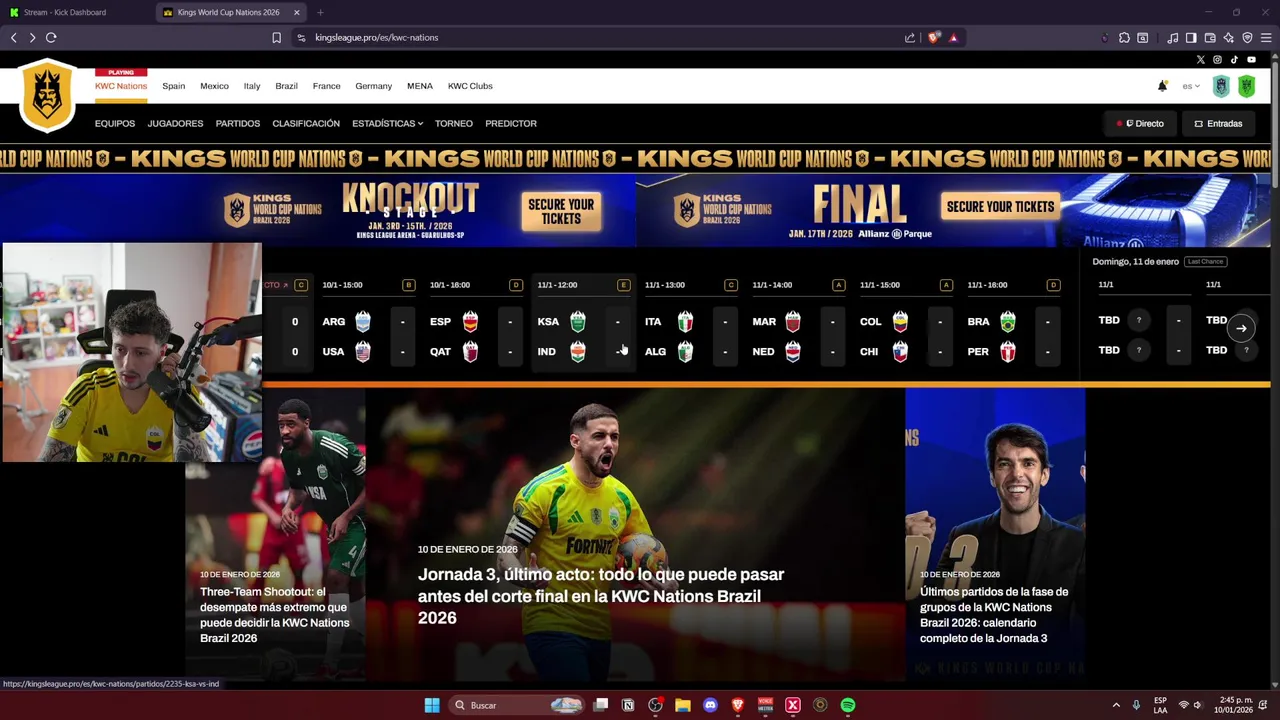Open the PREDICTOR menu item
This screenshot has height=720, width=1280.
click(511, 124)
